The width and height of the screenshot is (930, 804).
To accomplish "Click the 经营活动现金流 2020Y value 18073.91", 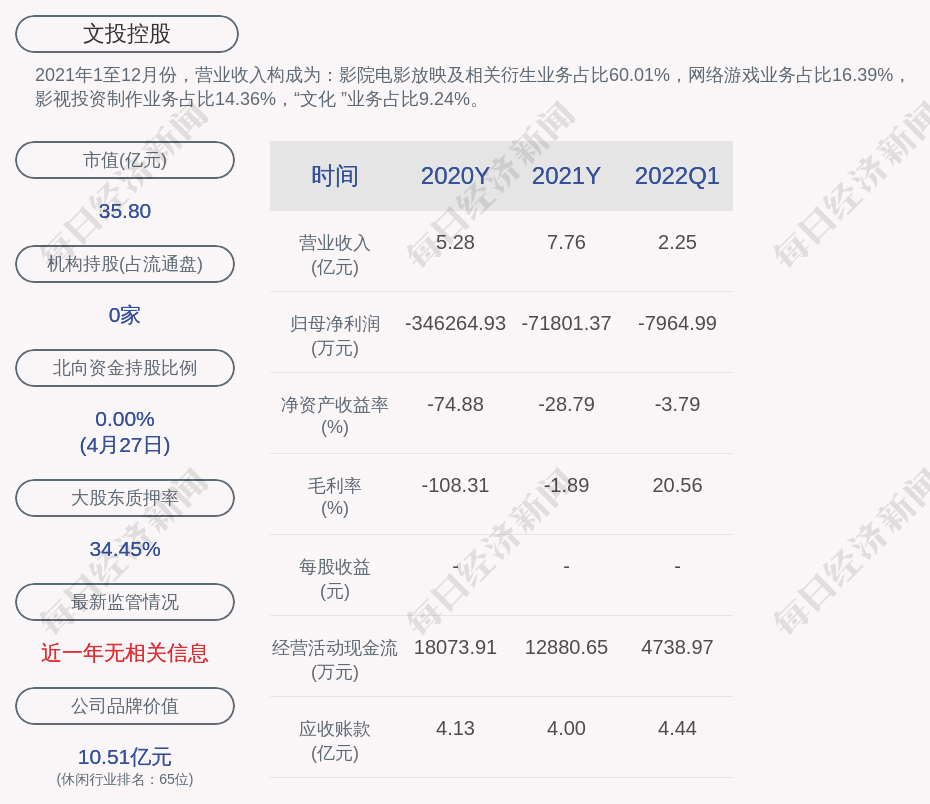I will coord(455,647).
